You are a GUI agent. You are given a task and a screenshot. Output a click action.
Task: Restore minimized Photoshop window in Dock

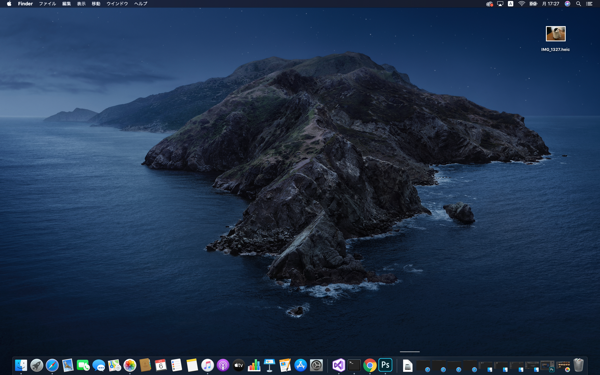point(547,366)
